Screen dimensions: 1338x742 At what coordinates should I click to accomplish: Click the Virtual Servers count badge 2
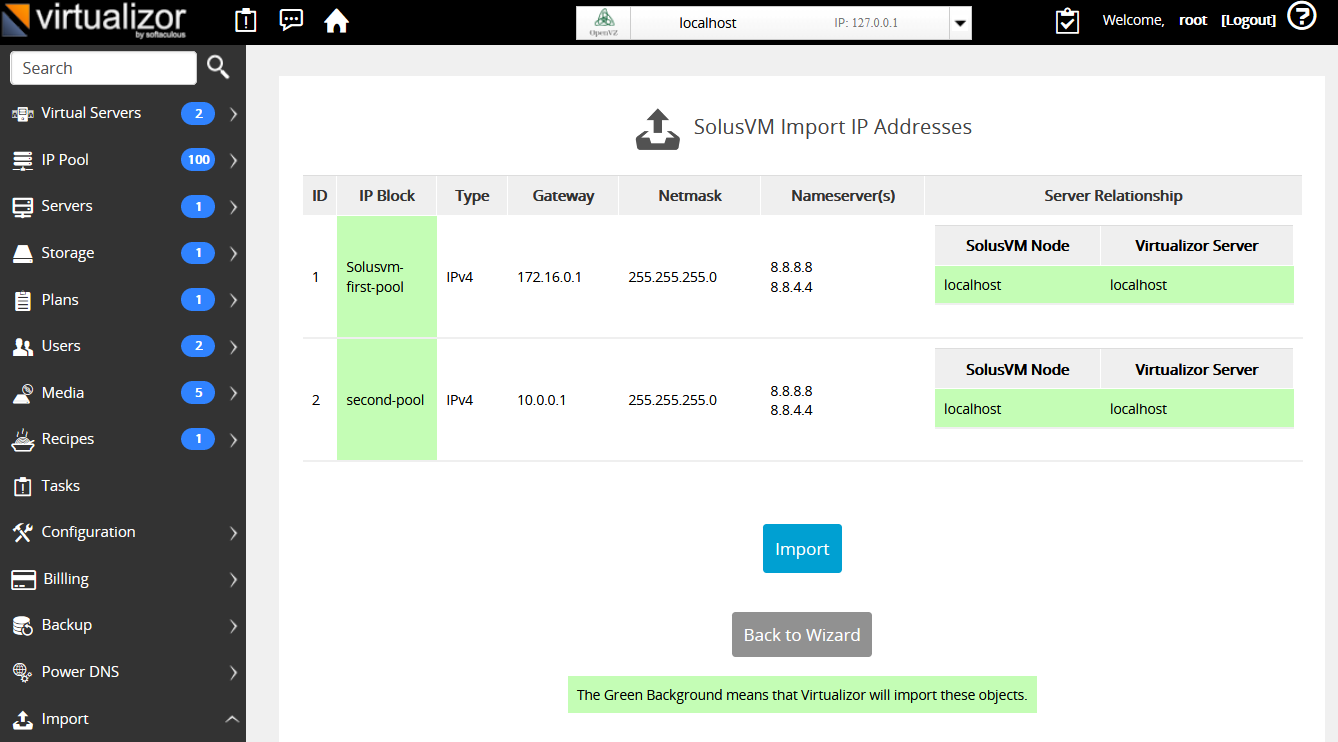[198, 114]
